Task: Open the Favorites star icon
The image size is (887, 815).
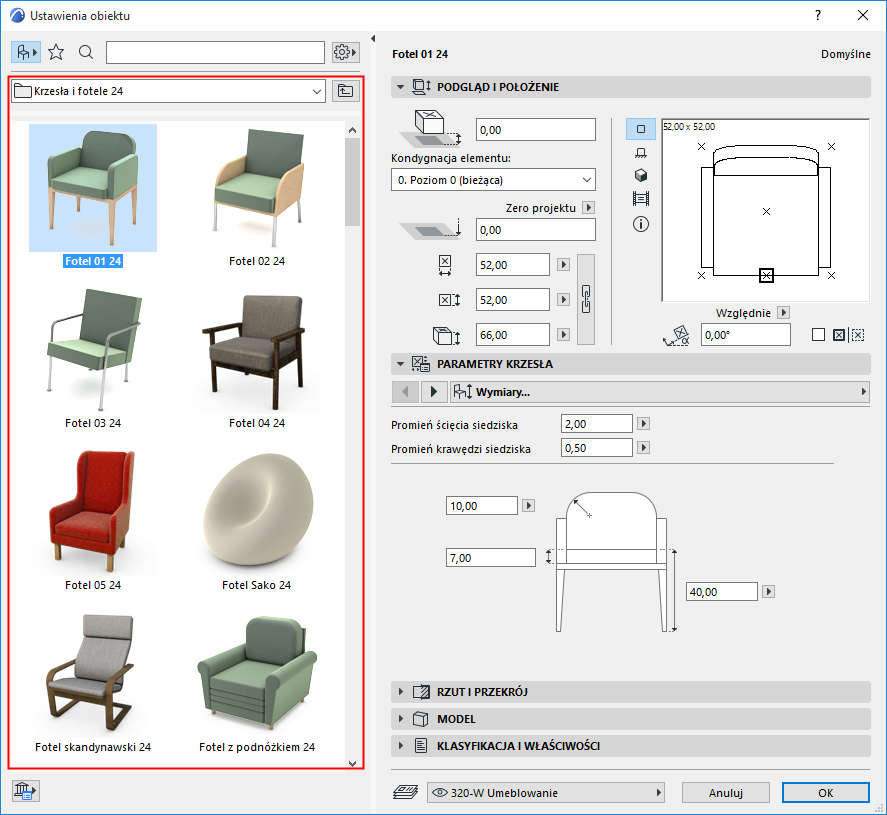Action: [56, 52]
